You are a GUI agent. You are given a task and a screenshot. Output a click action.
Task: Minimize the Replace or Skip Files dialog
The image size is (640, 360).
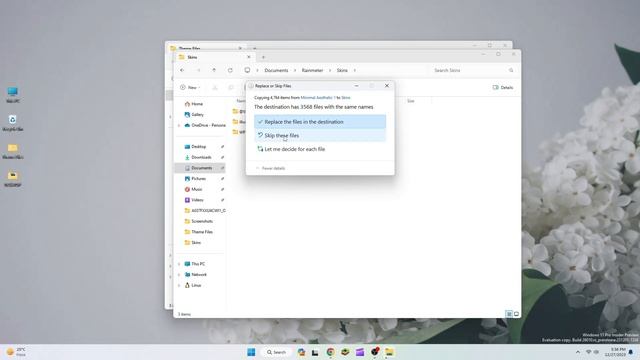[x=356, y=86]
